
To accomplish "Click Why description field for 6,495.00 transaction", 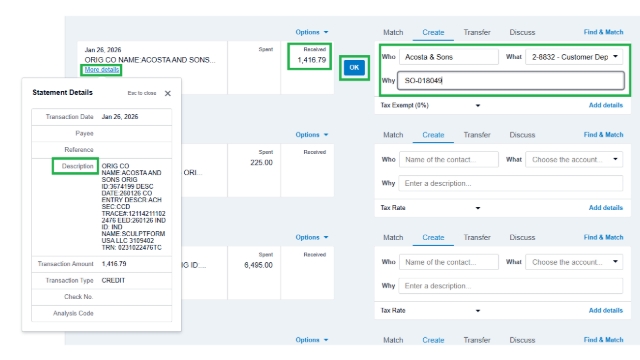I will click(511, 286).
